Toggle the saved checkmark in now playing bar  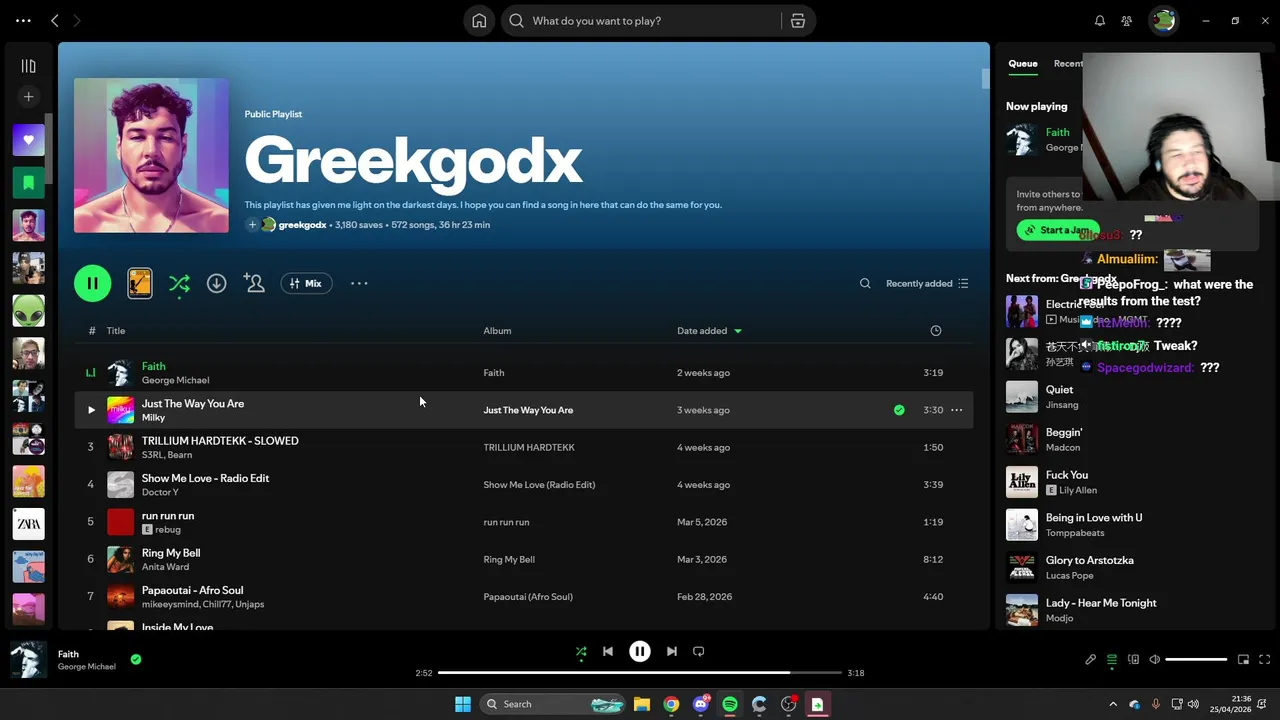tap(136, 660)
